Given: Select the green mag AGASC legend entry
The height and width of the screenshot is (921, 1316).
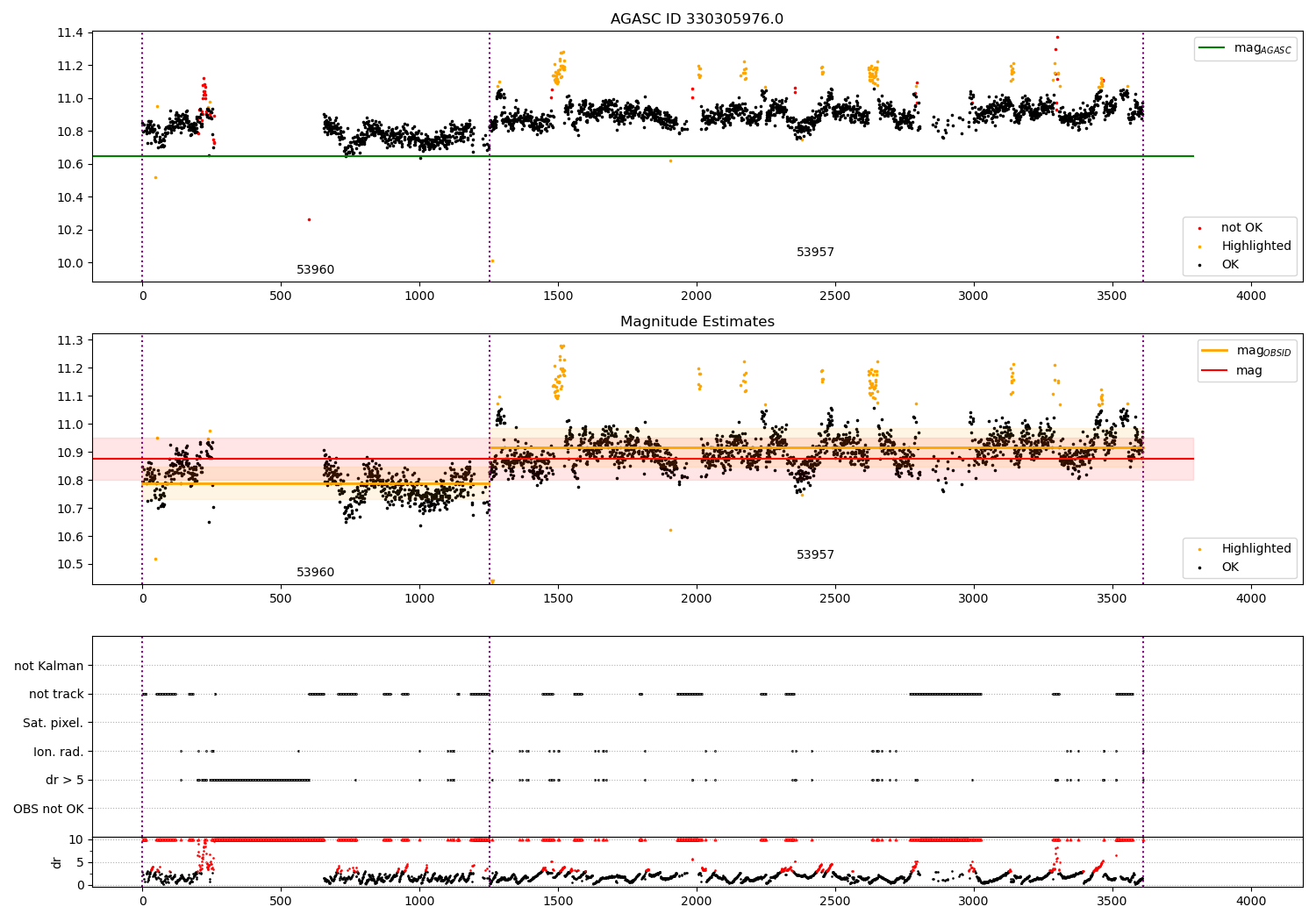Looking at the screenshot, I should pyautogui.click(x=1245, y=48).
